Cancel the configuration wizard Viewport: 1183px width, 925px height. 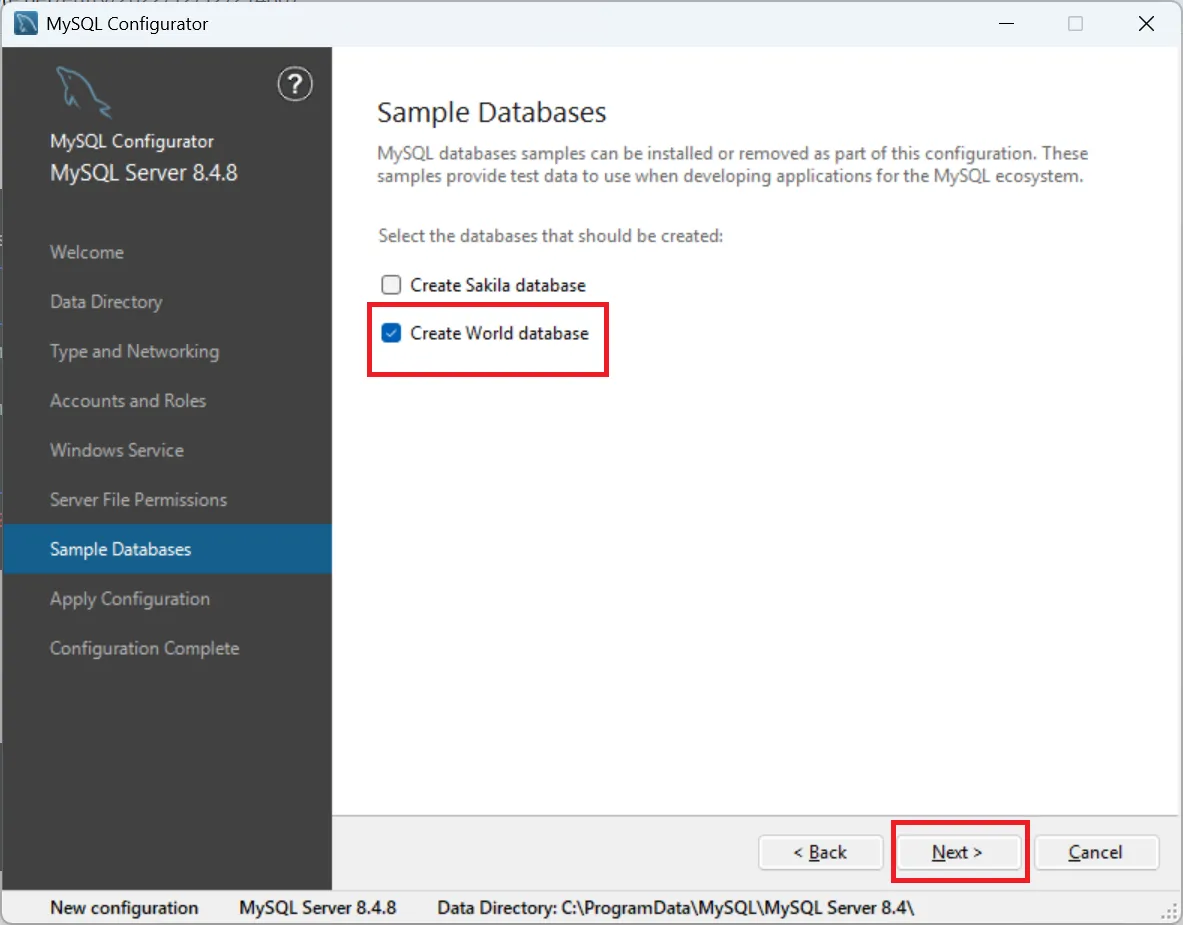pos(1095,853)
